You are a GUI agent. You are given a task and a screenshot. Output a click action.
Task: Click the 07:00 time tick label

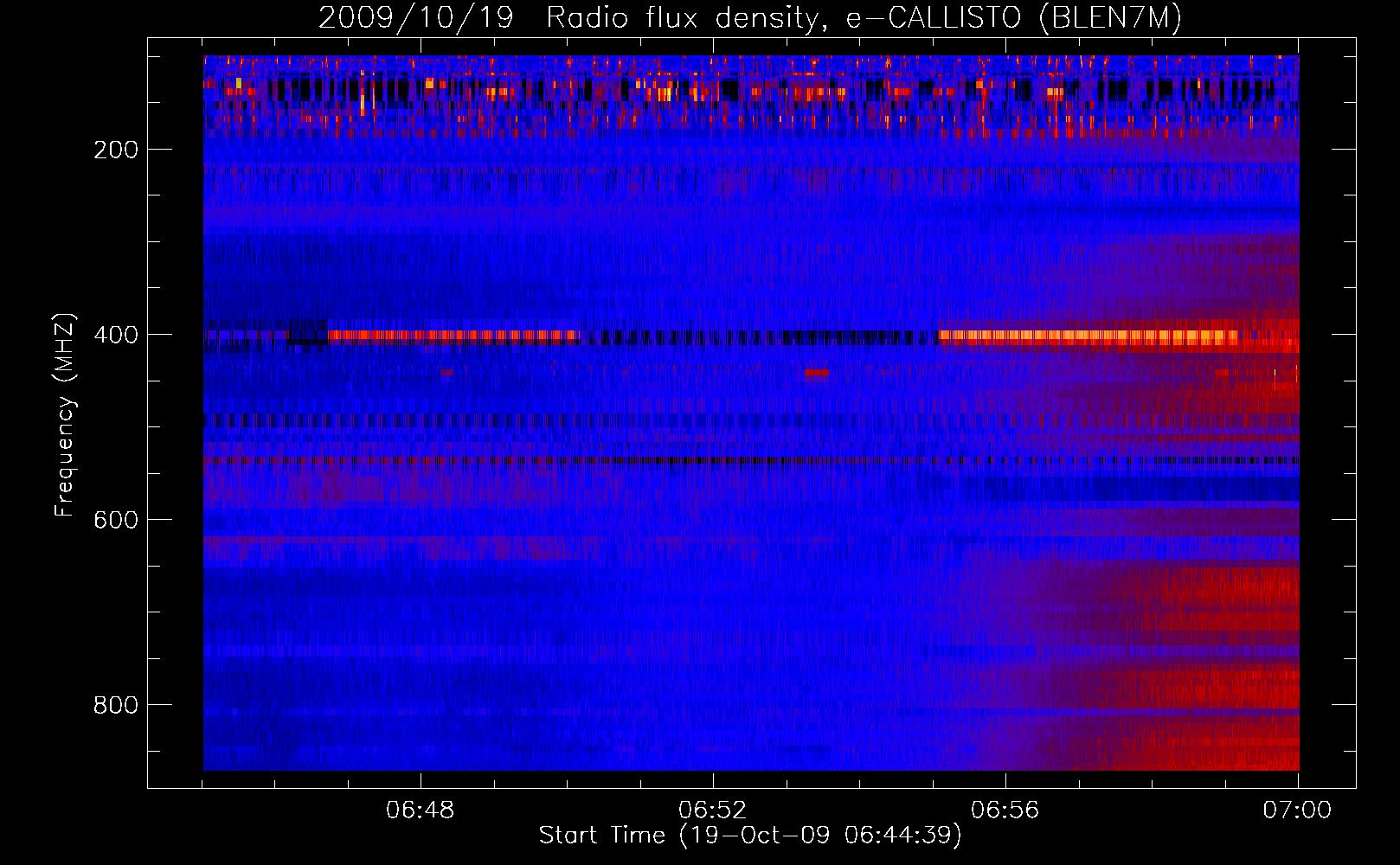click(1297, 811)
